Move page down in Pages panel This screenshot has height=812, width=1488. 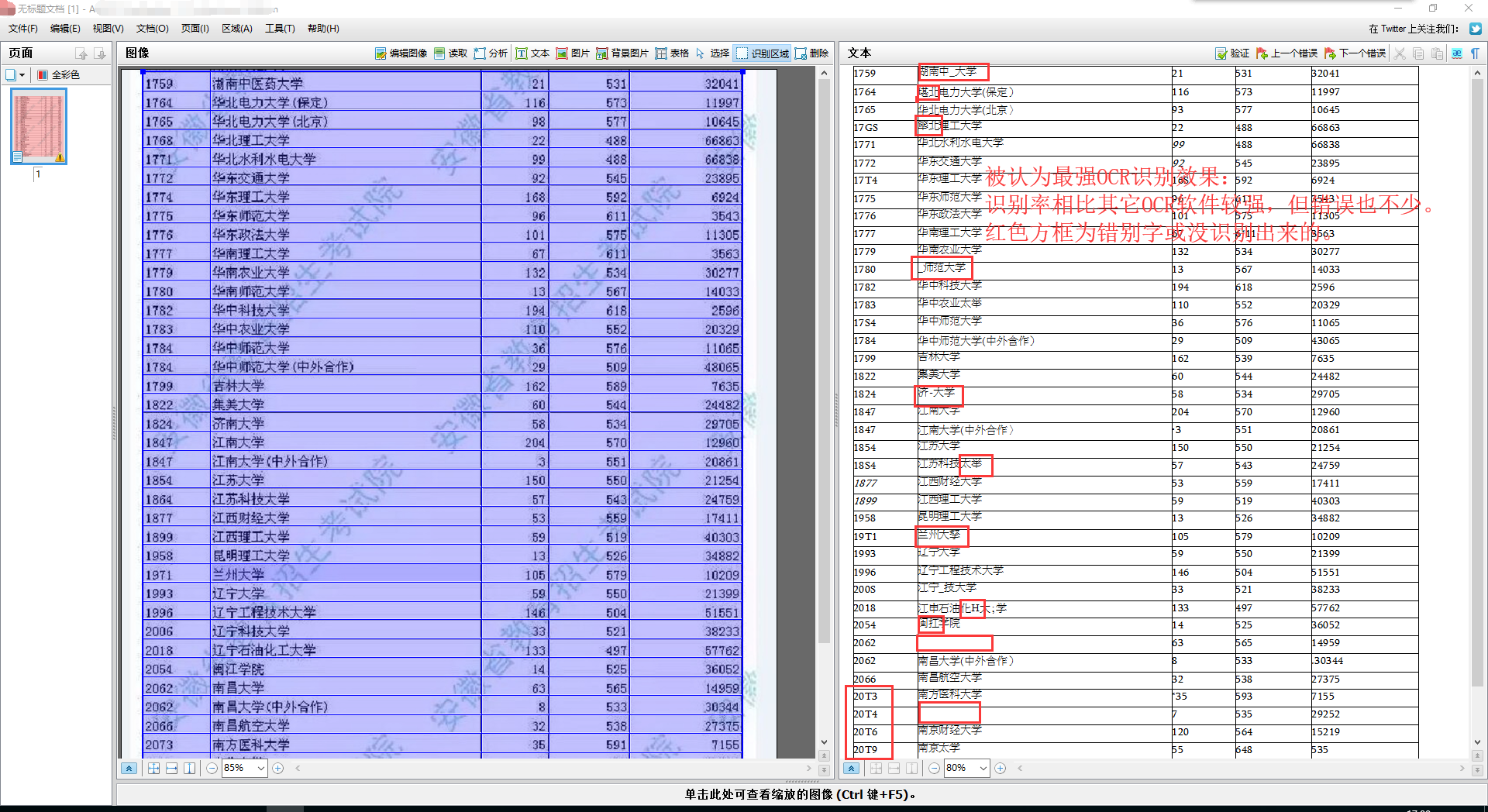(x=100, y=53)
